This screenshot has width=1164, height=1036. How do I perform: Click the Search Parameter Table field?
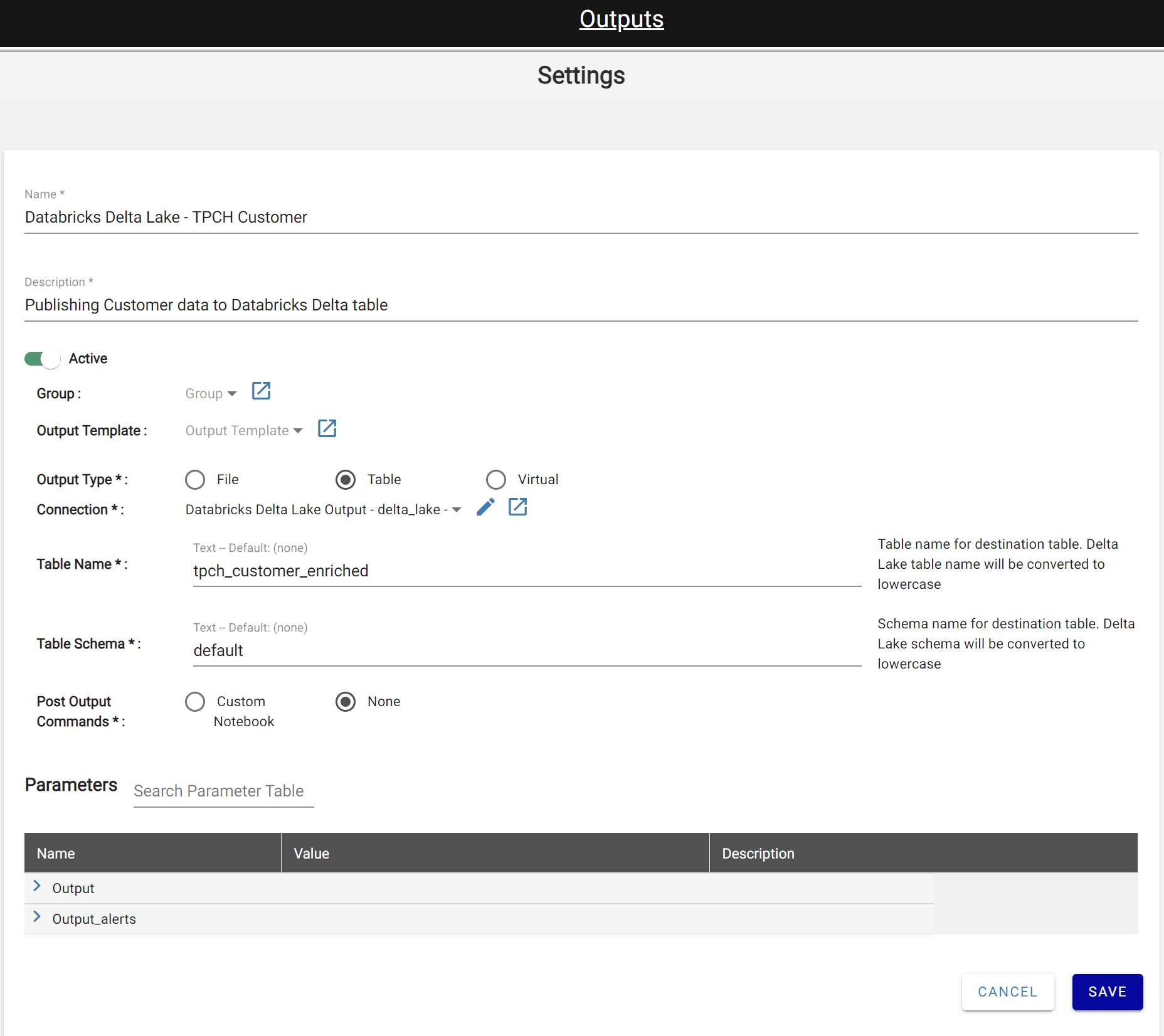pyautogui.click(x=223, y=791)
